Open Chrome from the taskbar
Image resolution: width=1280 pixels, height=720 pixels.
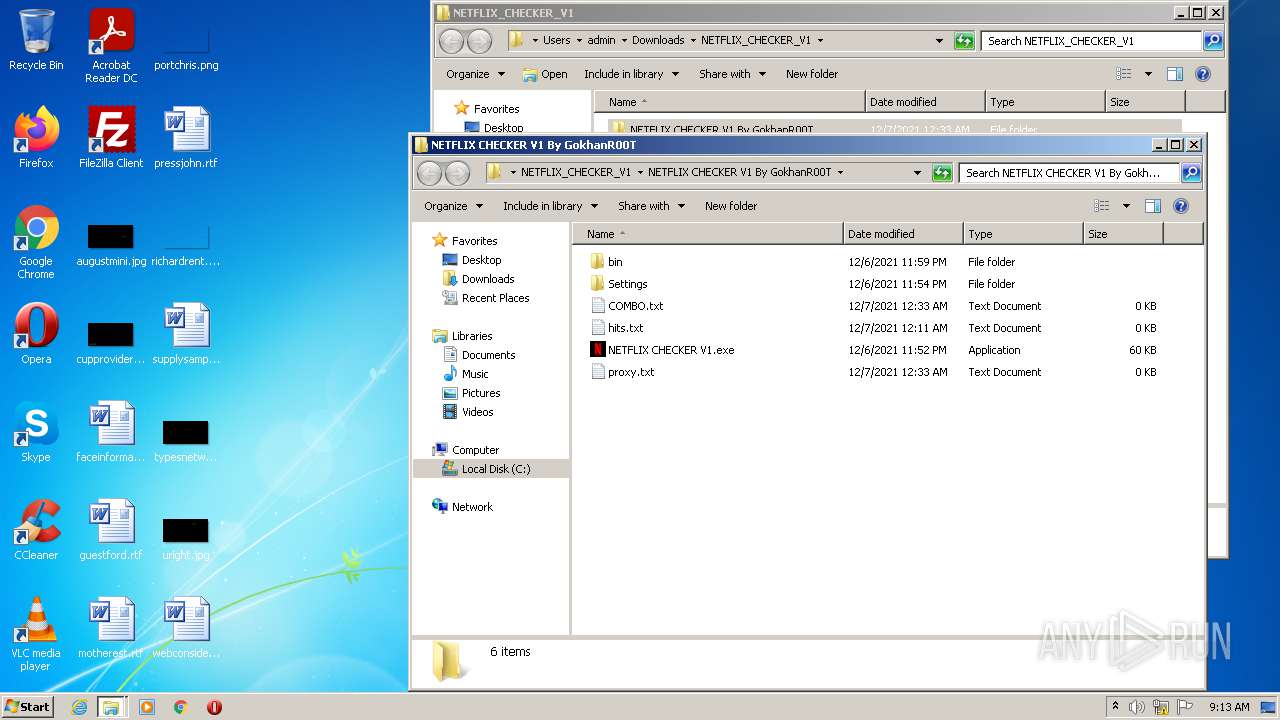pyautogui.click(x=180, y=707)
